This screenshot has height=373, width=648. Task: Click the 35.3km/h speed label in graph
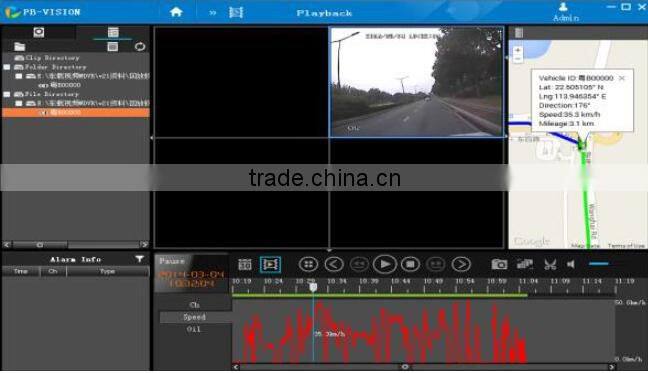click(x=330, y=334)
